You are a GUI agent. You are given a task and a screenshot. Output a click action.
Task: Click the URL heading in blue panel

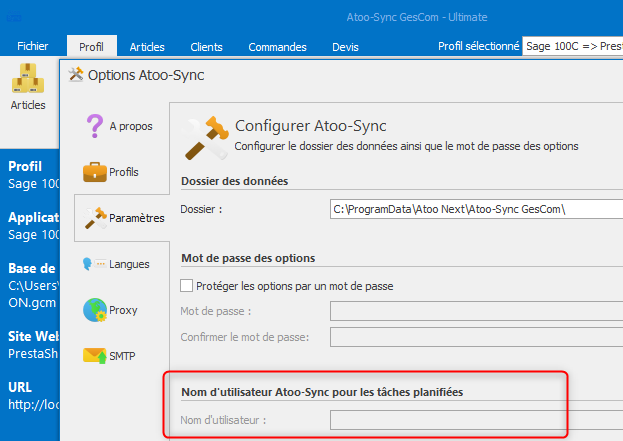click(20, 387)
